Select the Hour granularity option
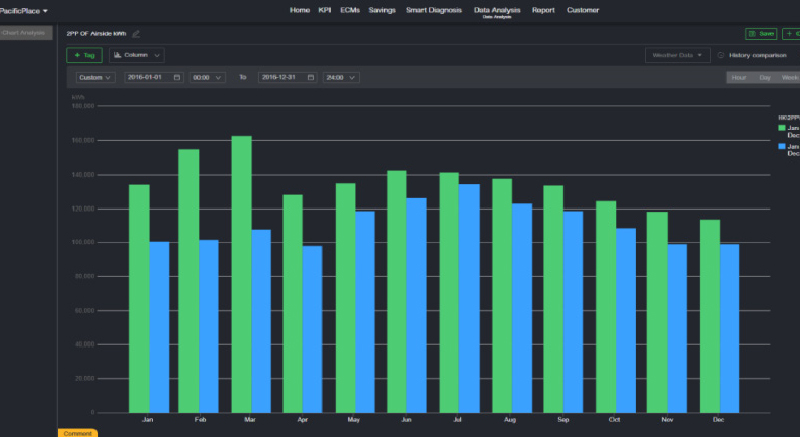This screenshot has height=438, width=800. pos(738,77)
